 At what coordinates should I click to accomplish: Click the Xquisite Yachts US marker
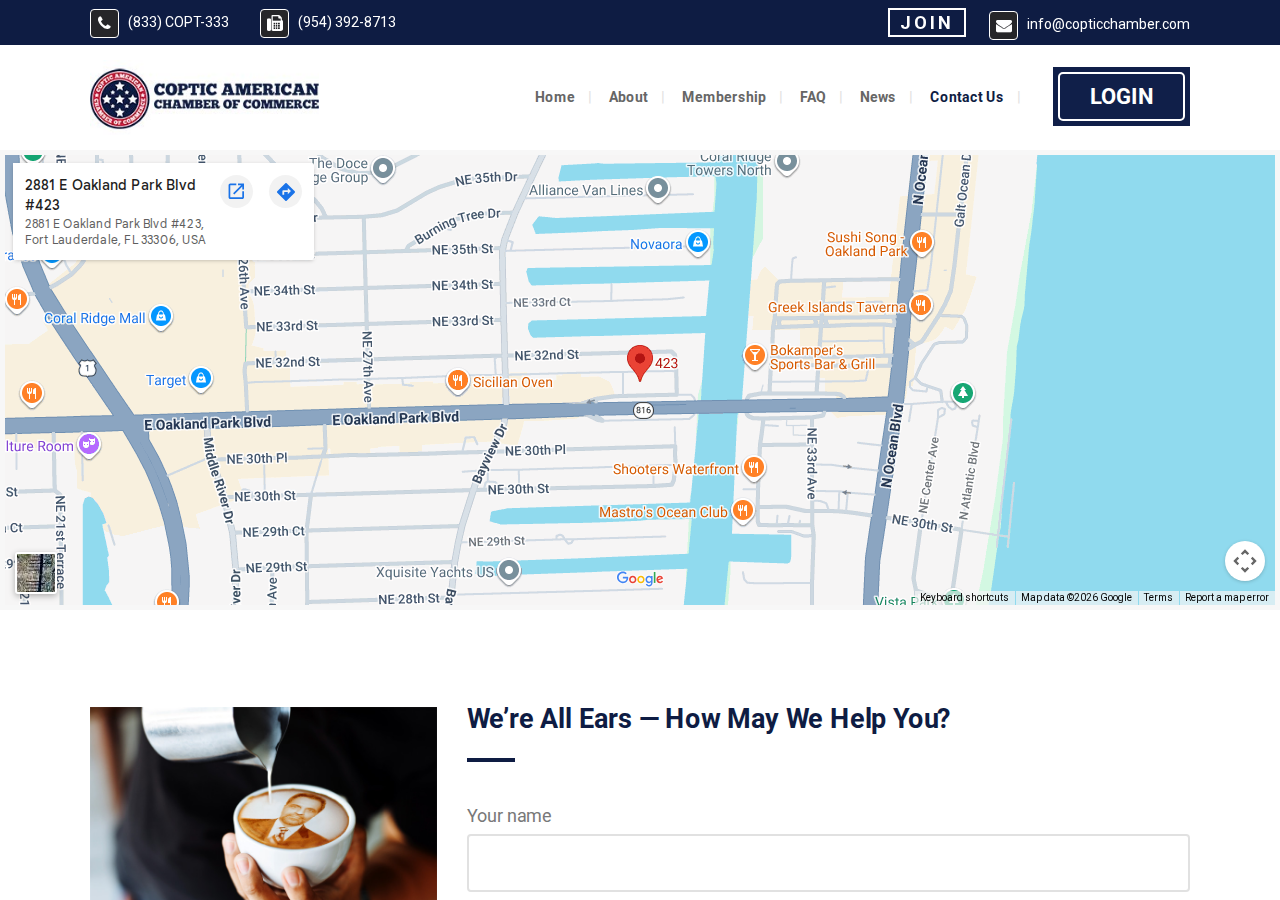tap(509, 571)
